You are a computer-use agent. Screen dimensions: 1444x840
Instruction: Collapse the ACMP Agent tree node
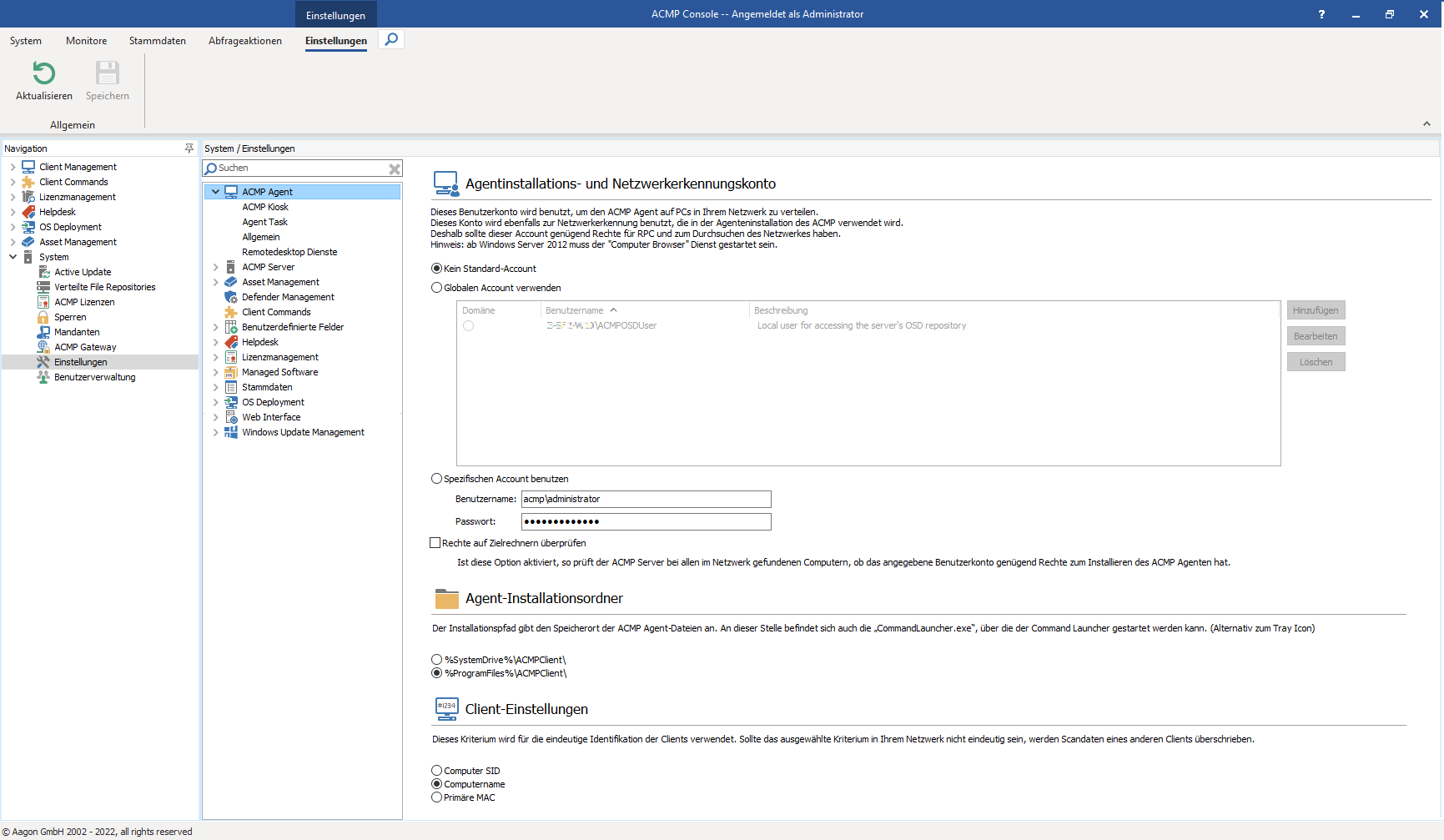215,192
